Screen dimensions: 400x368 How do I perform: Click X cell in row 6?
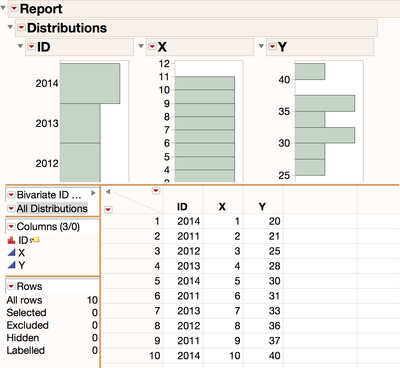(237, 296)
